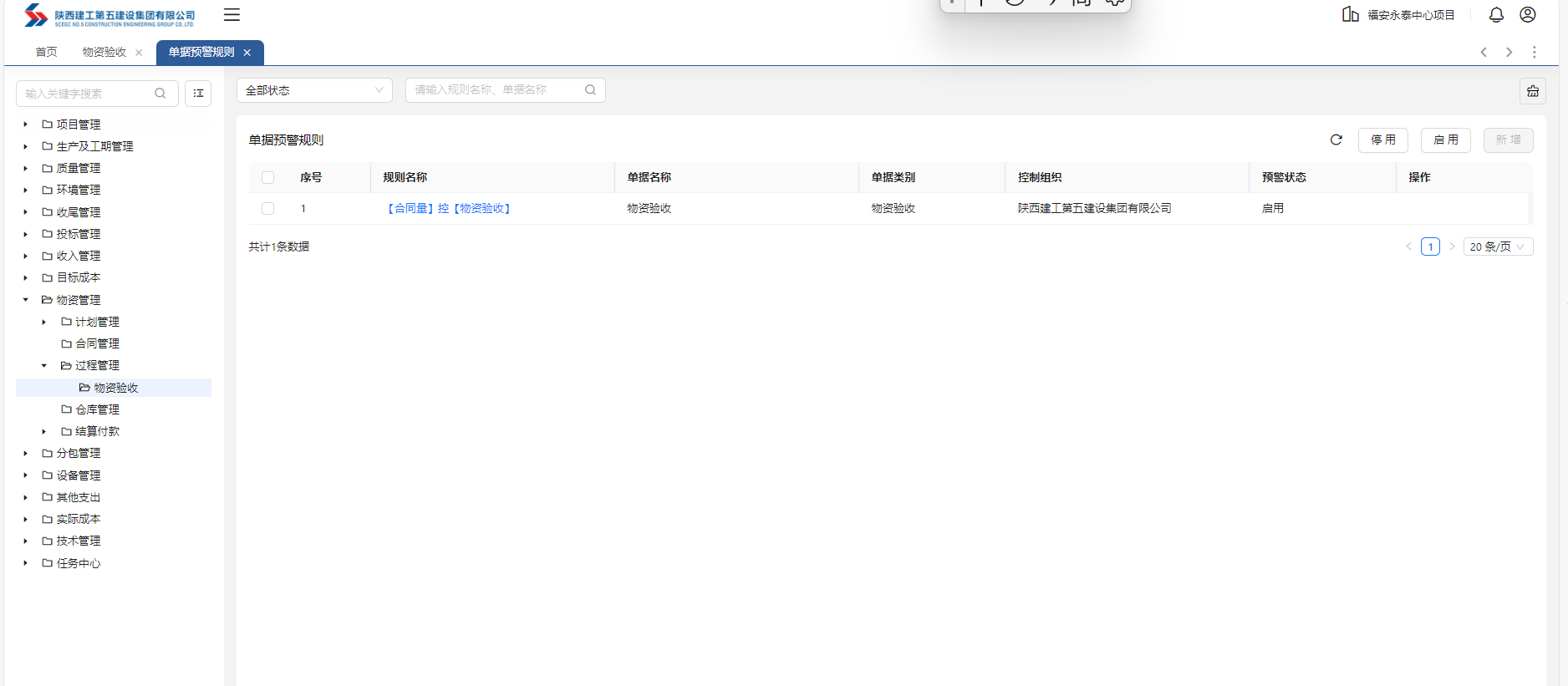
Task: Open the user profile icon
Action: (x=1528, y=15)
